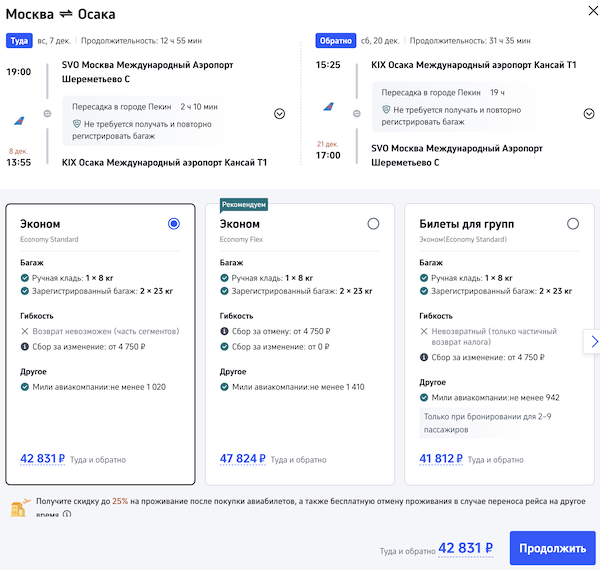
Task: Click the outbound flight airline logo
Action: (19, 119)
